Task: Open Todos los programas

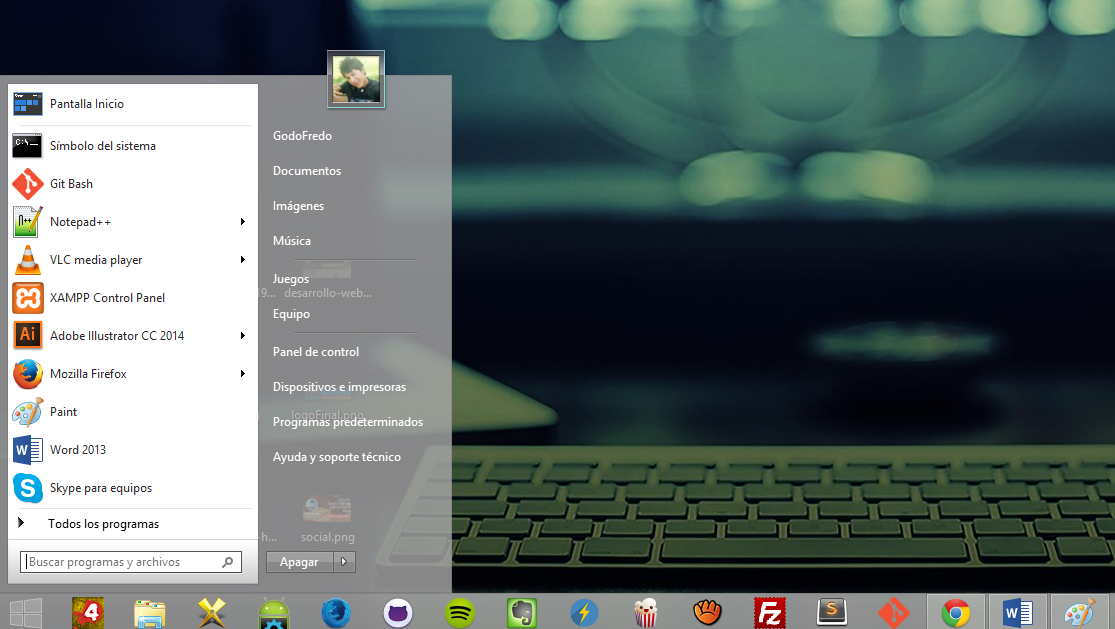Action: tap(103, 523)
